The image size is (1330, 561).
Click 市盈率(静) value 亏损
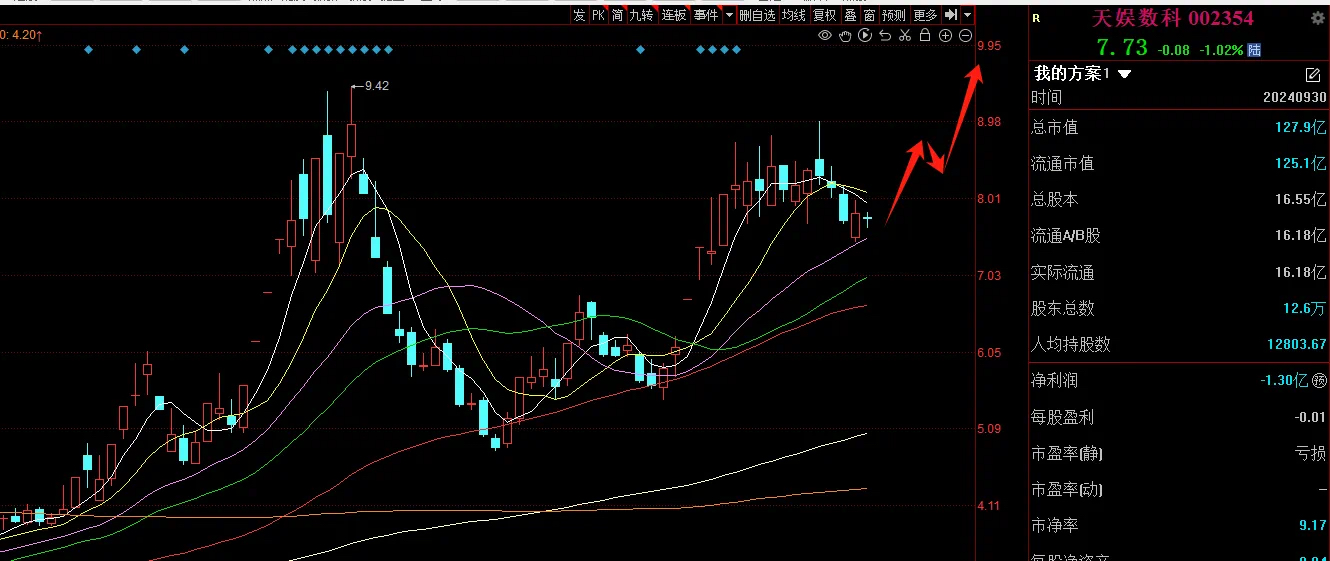pyautogui.click(x=1311, y=453)
